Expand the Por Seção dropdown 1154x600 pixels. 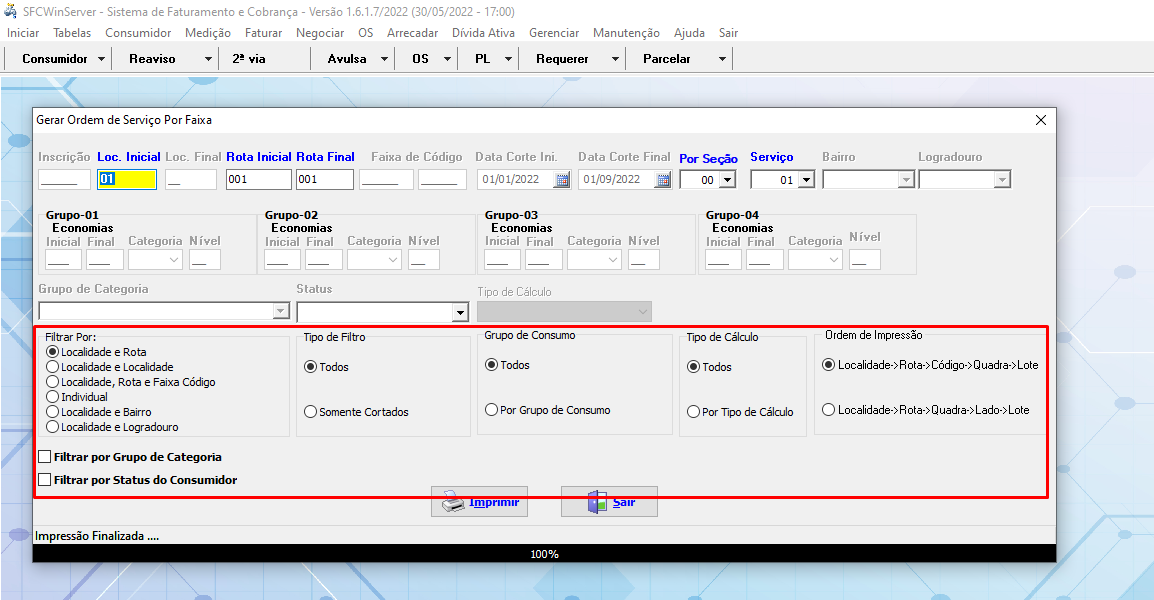(x=726, y=180)
